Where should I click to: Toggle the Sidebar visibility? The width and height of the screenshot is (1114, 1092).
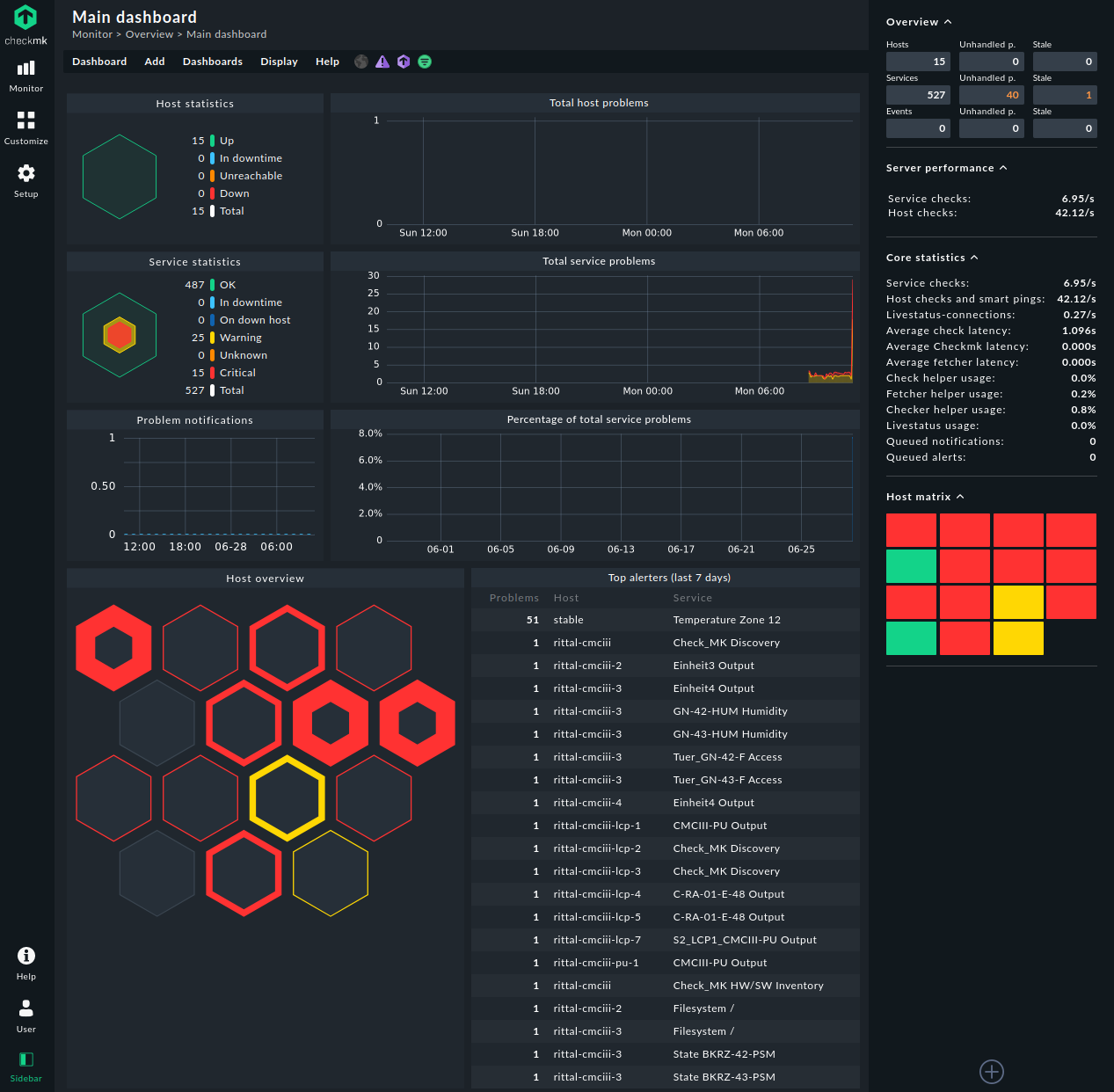[26, 1066]
